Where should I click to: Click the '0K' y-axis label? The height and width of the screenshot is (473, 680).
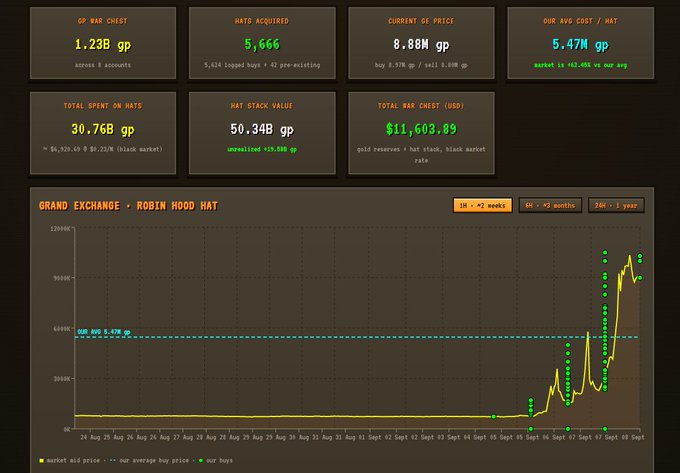(x=67, y=429)
